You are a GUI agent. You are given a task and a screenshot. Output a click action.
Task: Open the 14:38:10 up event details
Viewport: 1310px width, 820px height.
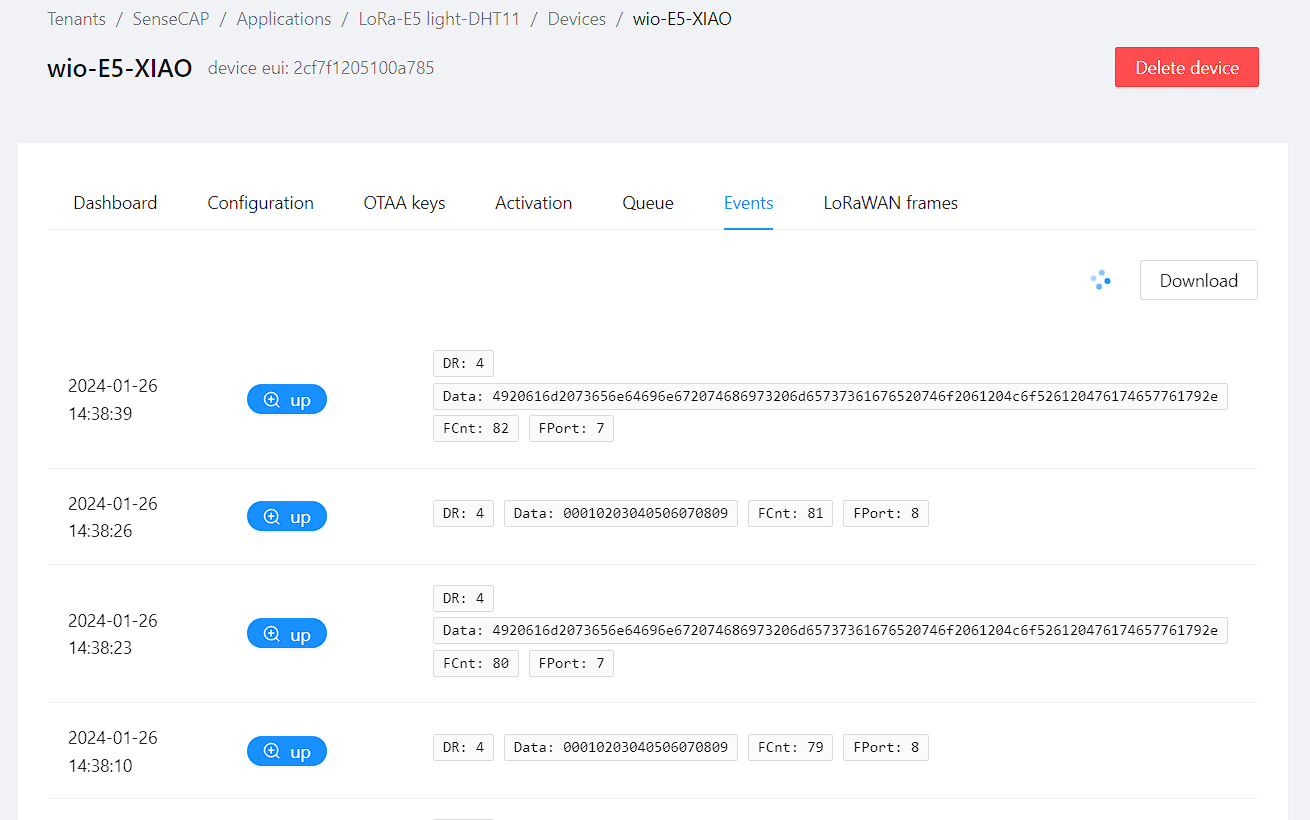coord(287,751)
